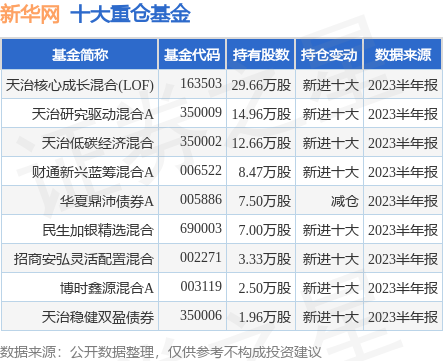Click the 新华网 title text
Image resolution: width=443 pixels, height=361 pixels.
coord(30,14)
